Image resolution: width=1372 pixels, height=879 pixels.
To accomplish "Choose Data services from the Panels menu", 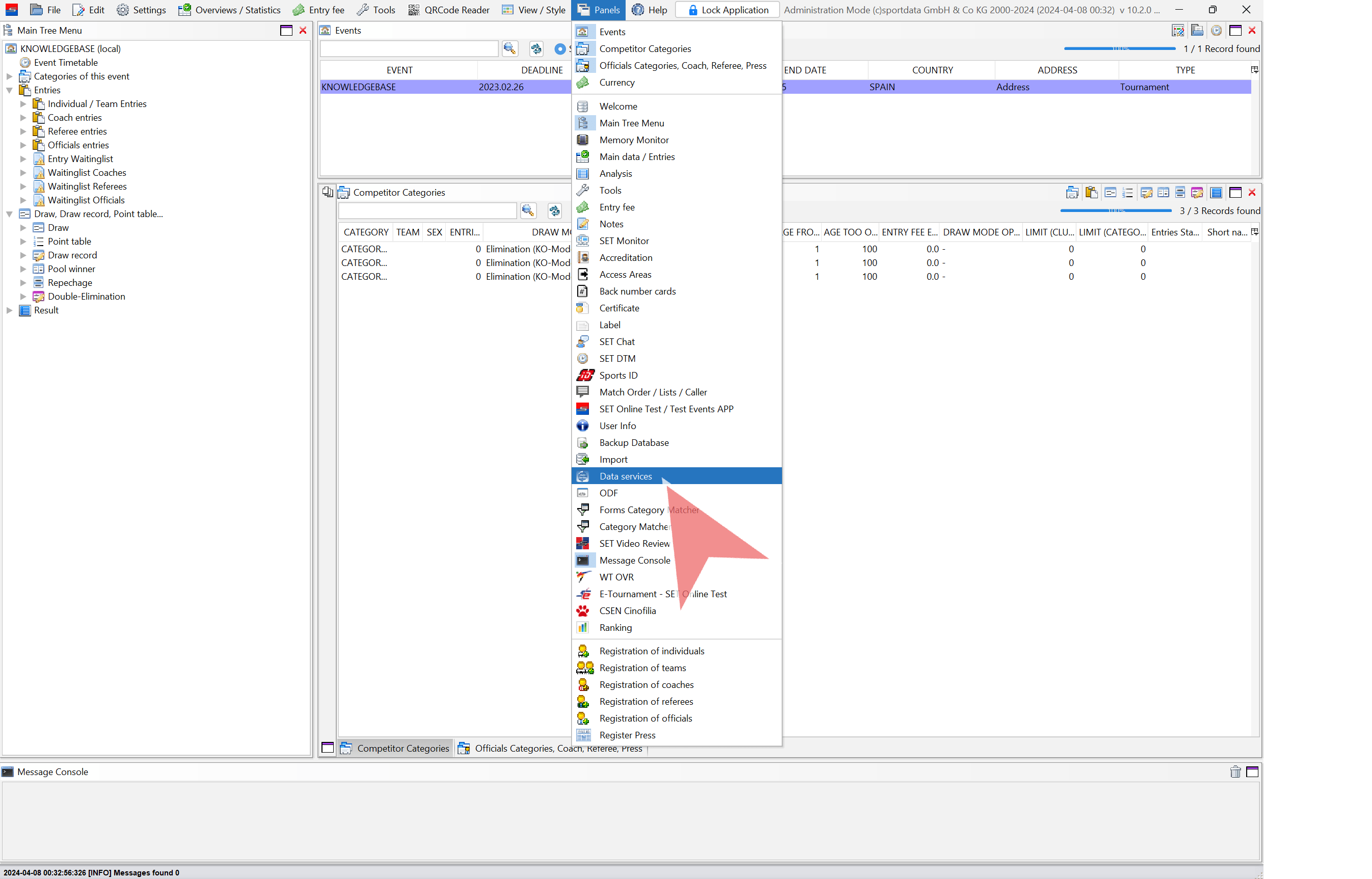I will click(626, 476).
